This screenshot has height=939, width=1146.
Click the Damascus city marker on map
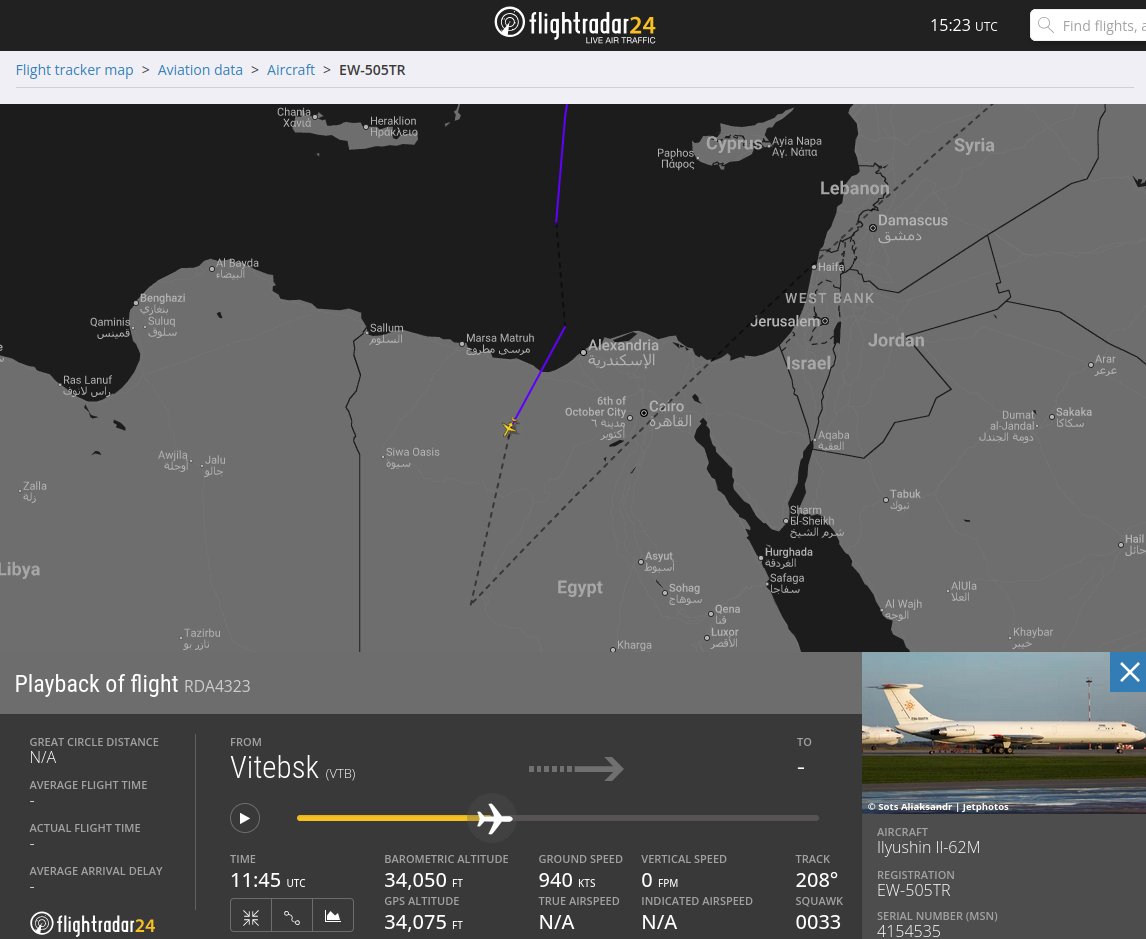click(873, 227)
